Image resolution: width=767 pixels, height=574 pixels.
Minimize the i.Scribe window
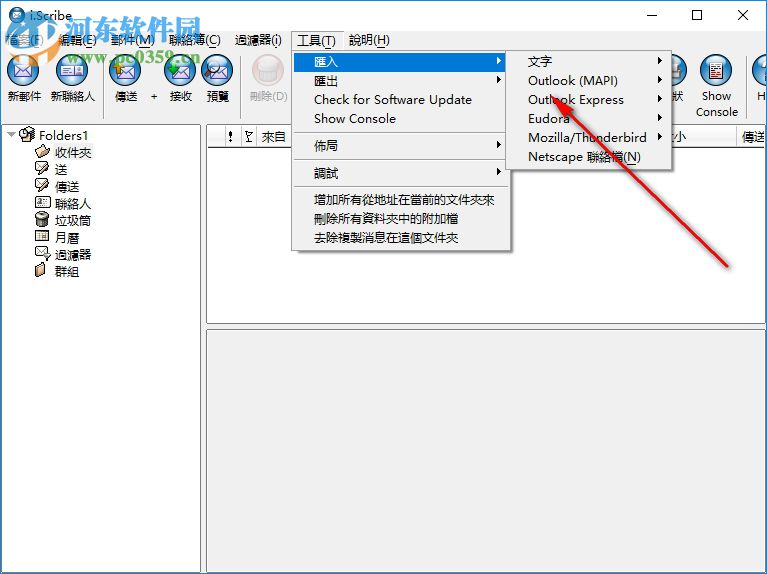(x=652, y=15)
